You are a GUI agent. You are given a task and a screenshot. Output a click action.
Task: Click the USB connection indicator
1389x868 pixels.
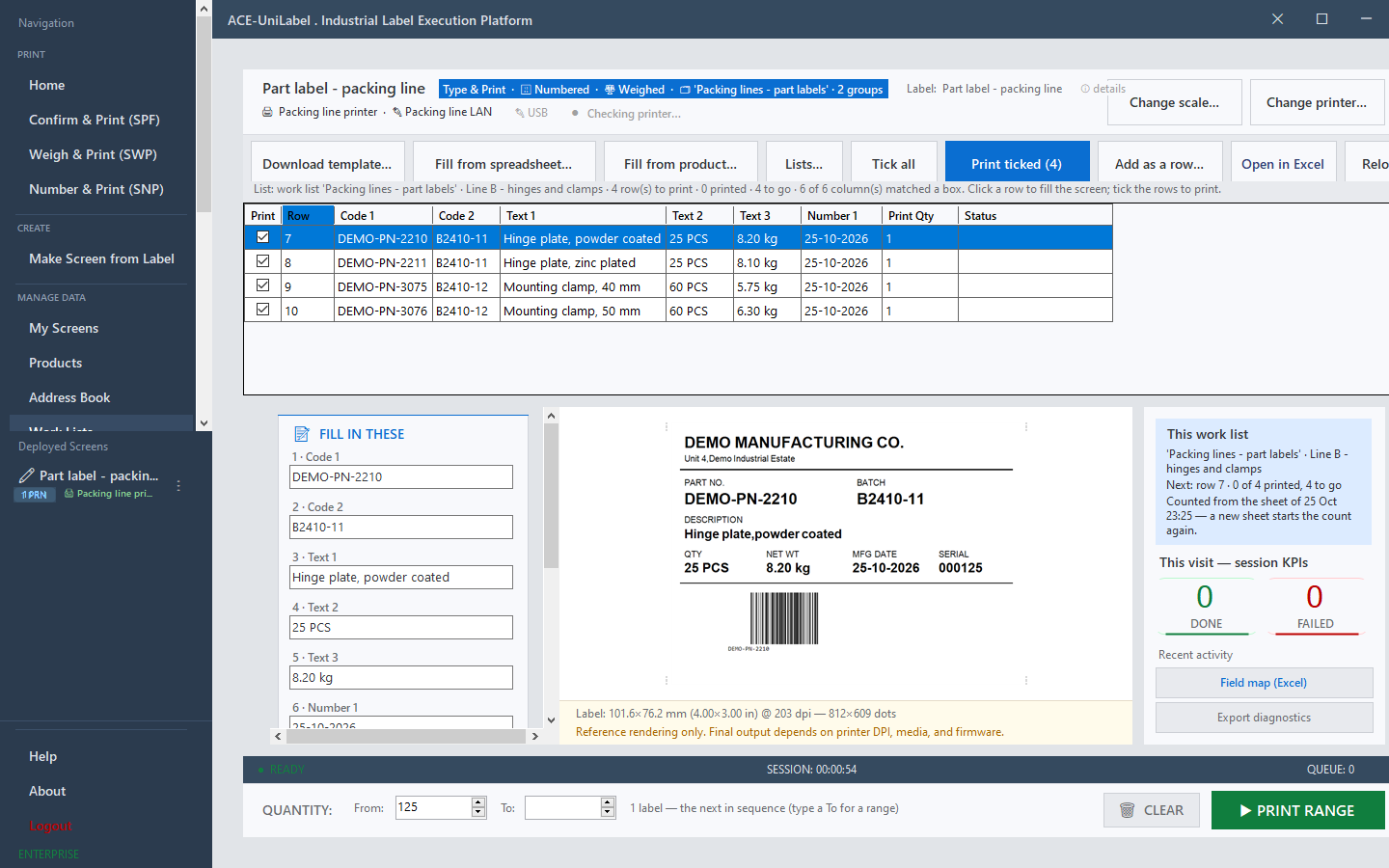click(x=531, y=113)
